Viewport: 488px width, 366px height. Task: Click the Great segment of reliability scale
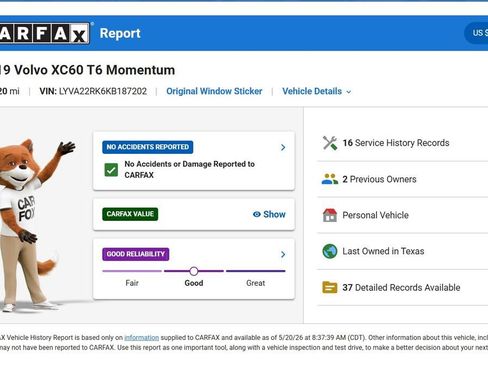[x=256, y=271]
